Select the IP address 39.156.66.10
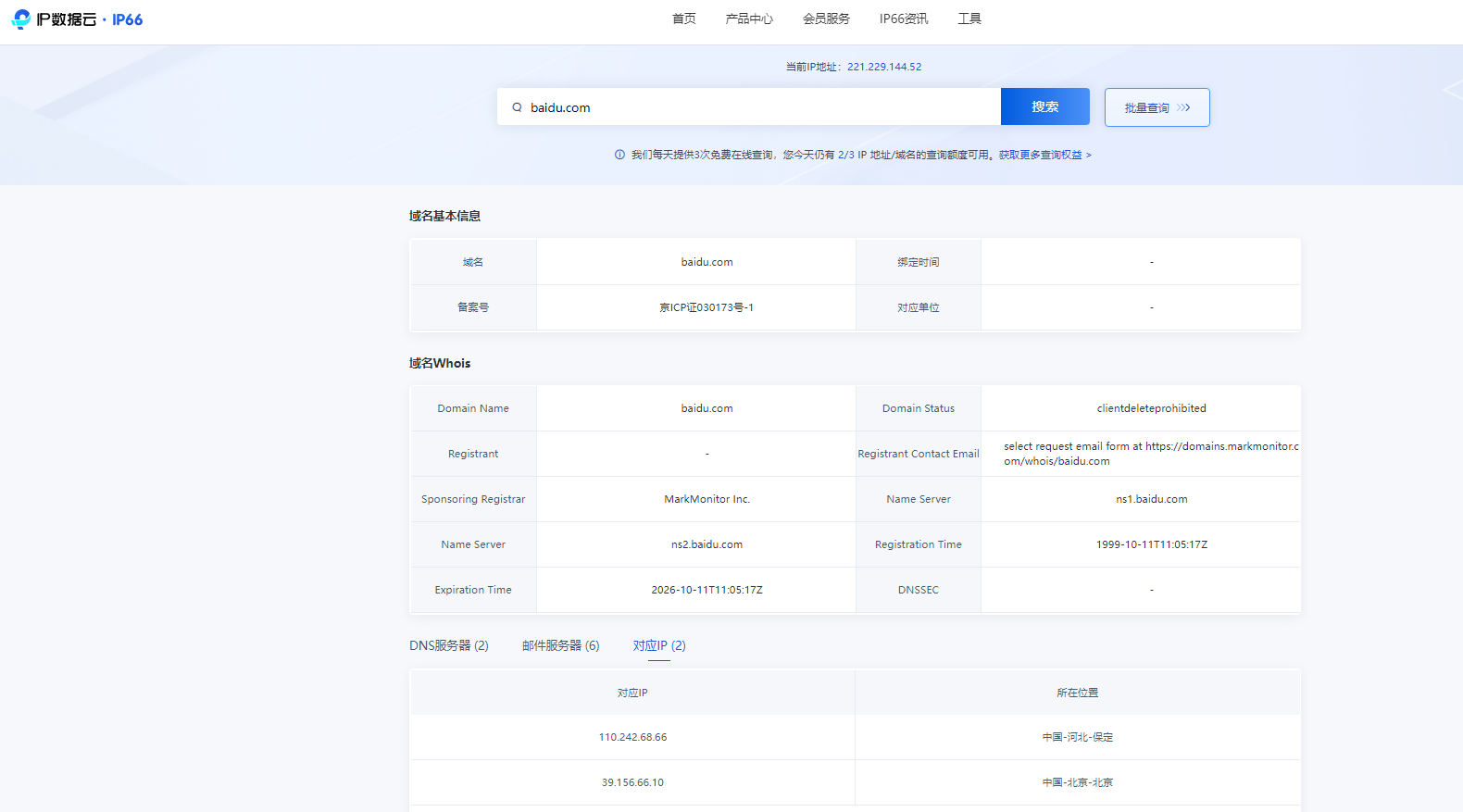Screen dimensions: 1463x812 [632, 782]
